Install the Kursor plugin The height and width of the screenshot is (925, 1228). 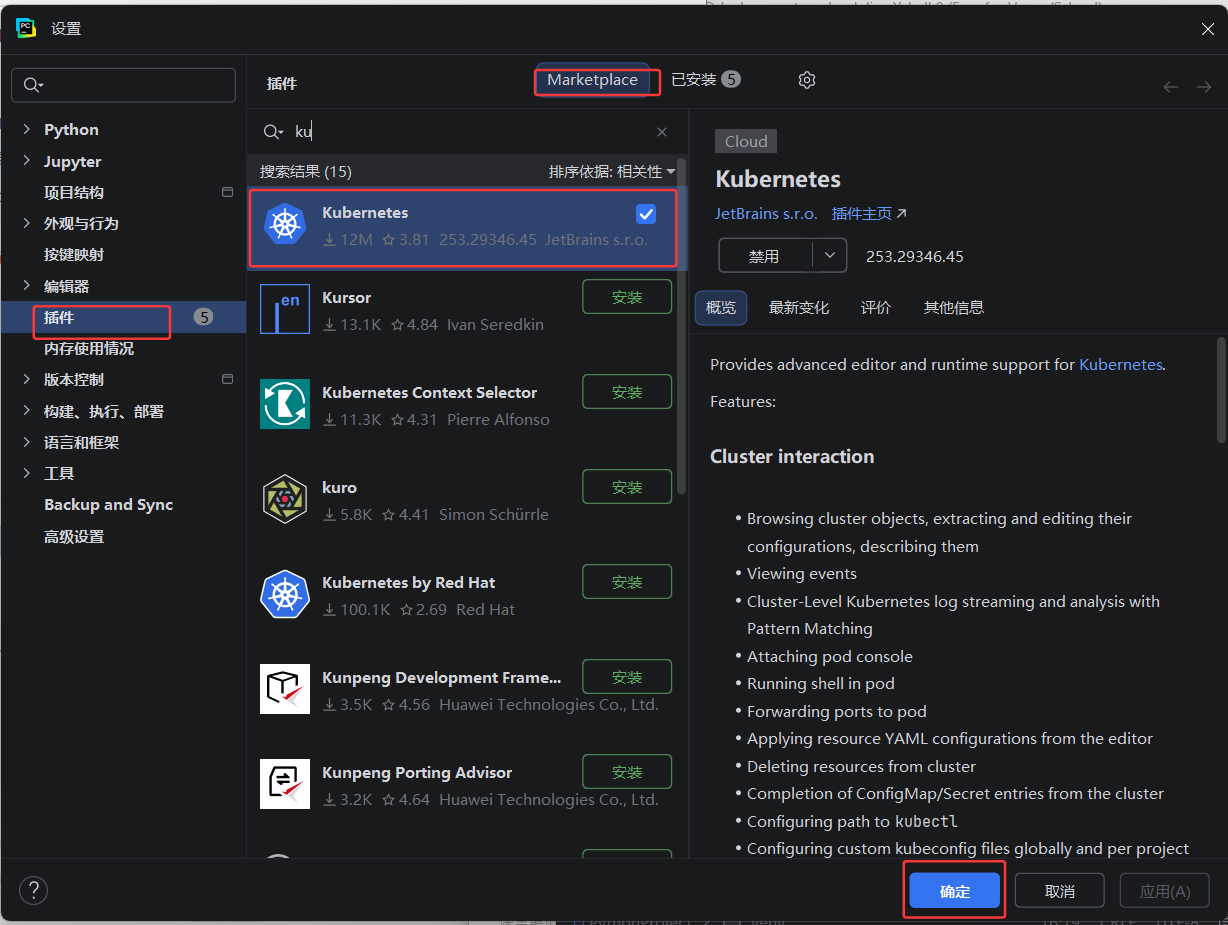pyautogui.click(x=627, y=297)
